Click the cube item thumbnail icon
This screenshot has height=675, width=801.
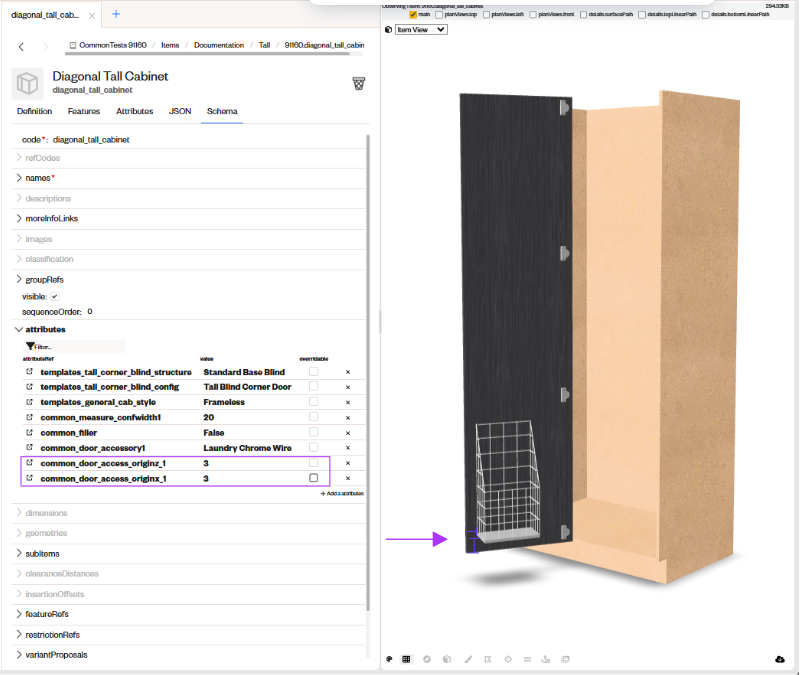click(x=27, y=83)
